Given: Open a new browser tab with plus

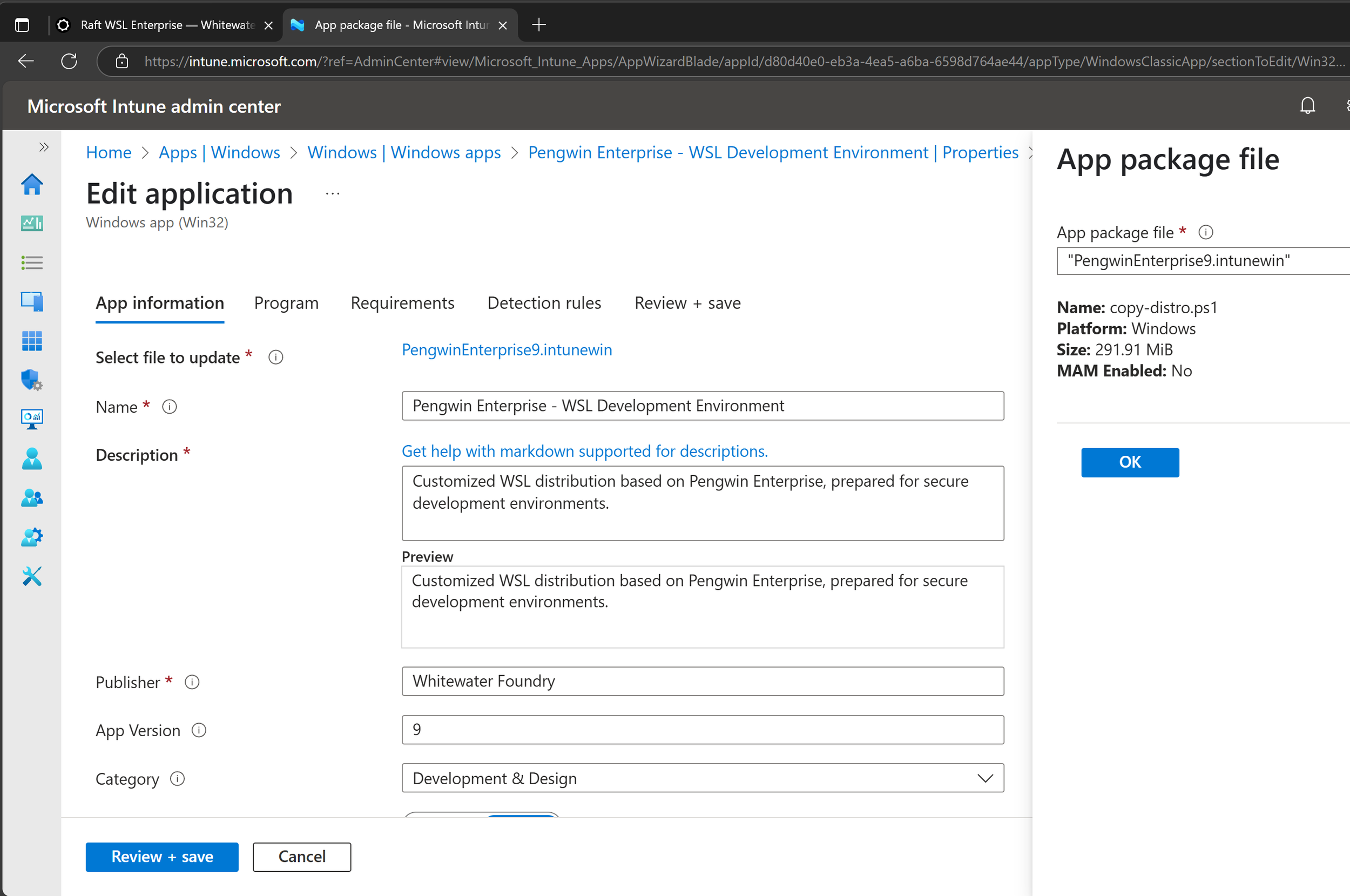Looking at the screenshot, I should (x=539, y=24).
